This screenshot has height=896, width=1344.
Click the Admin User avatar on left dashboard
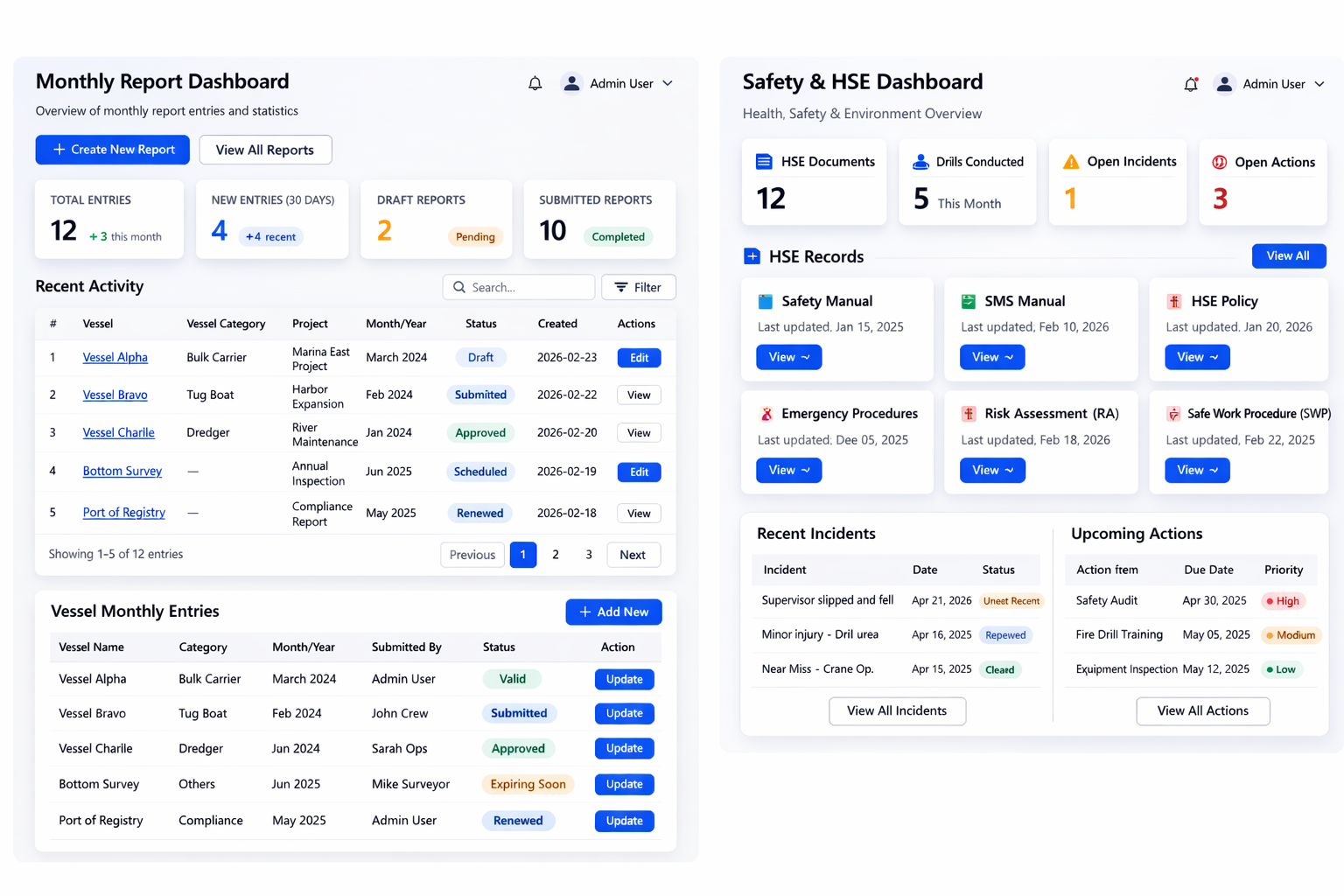point(571,82)
